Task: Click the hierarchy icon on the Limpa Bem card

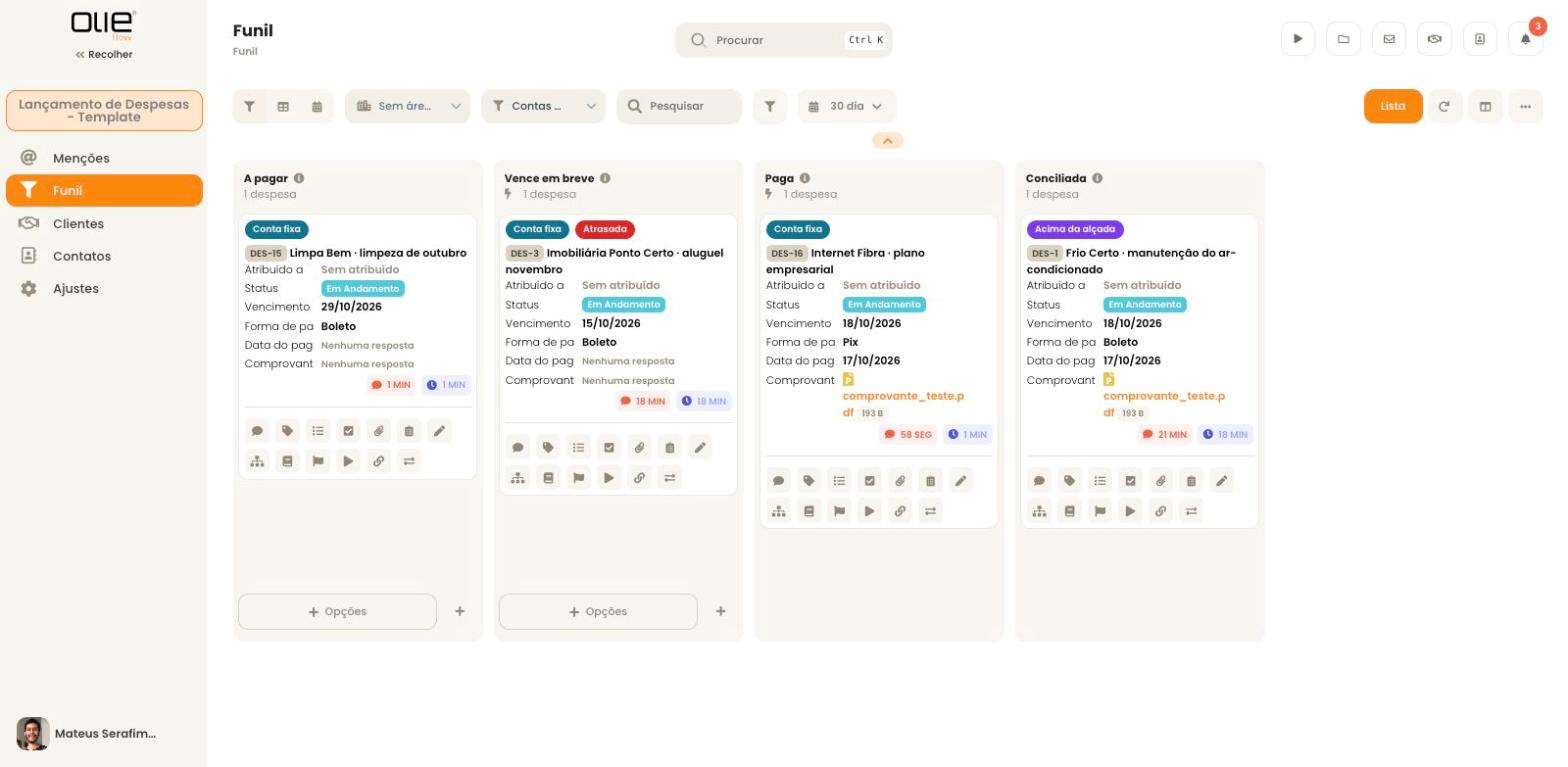Action: coord(257,461)
